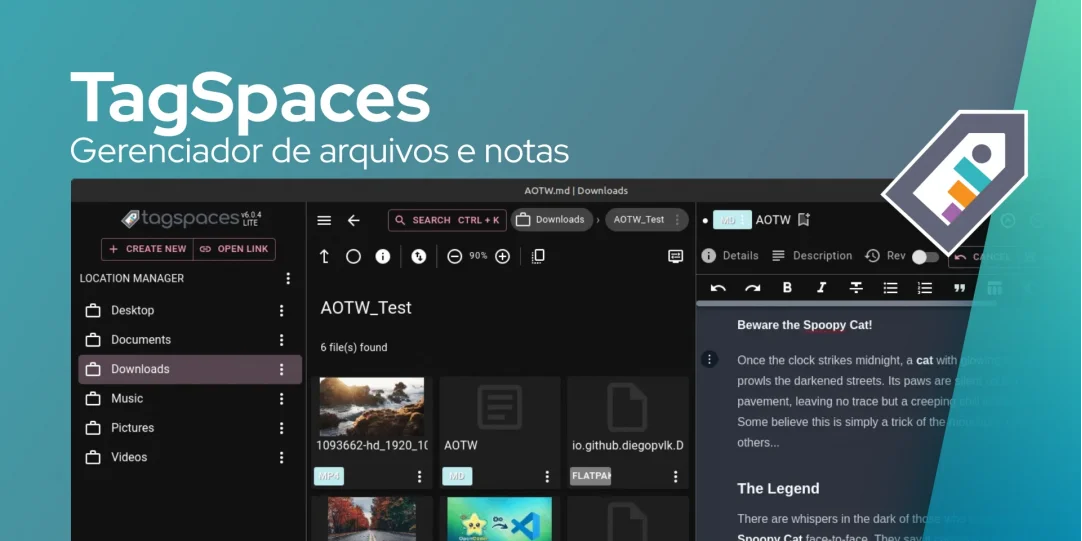The width and height of the screenshot is (1082, 541).
Task: Open the AOTW markdown file card icon
Action: [x=500, y=407]
